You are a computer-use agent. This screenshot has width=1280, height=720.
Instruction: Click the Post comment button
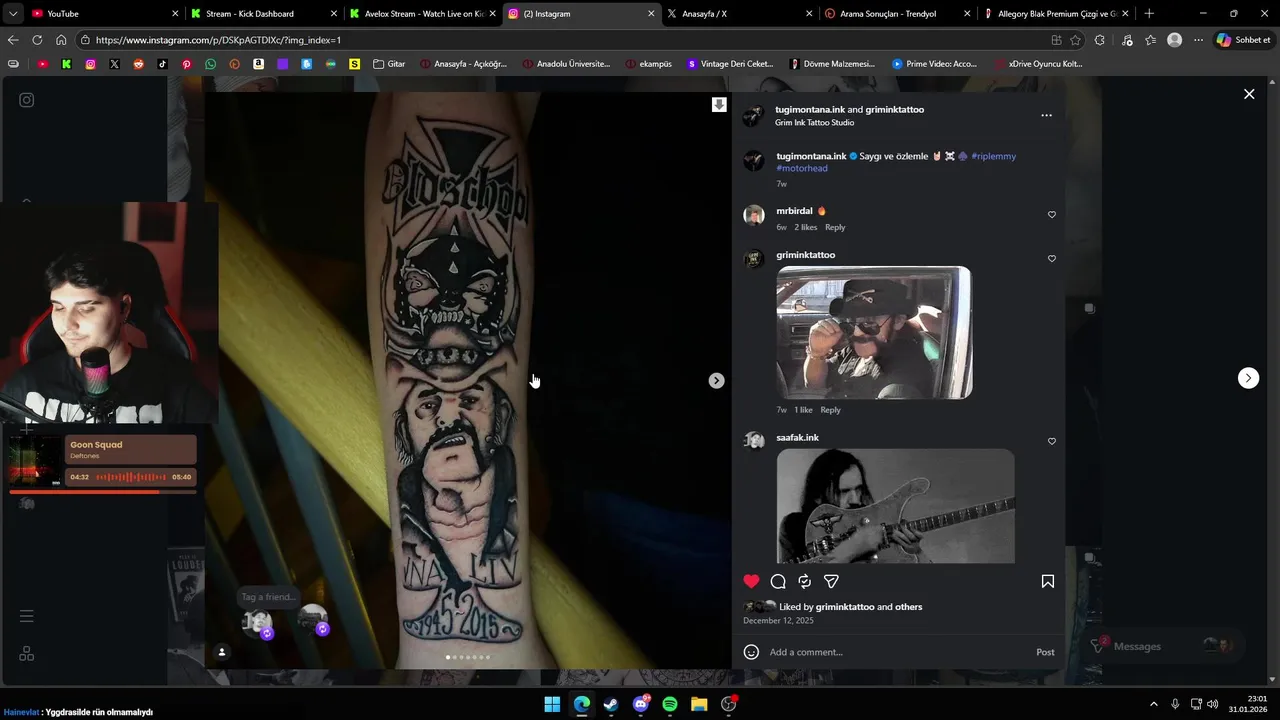click(x=1045, y=652)
